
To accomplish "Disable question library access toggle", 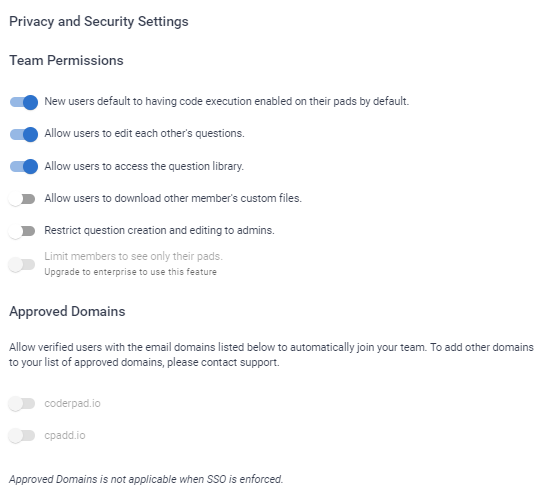I will click(x=23, y=166).
